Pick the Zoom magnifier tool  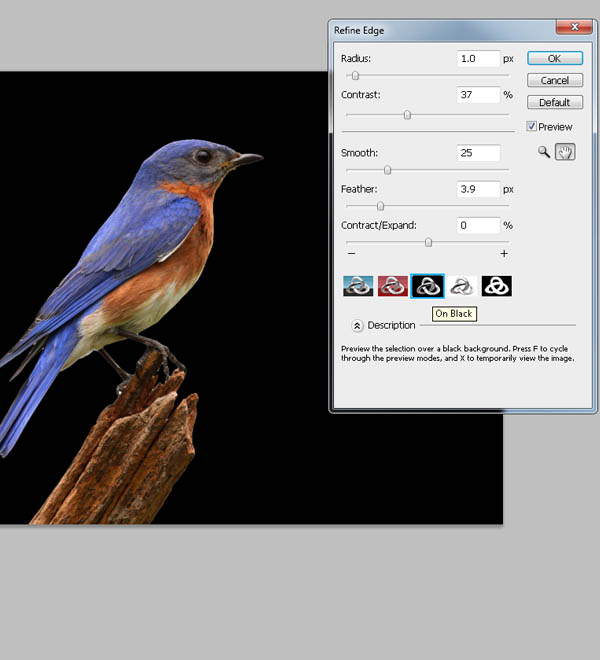point(544,152)
